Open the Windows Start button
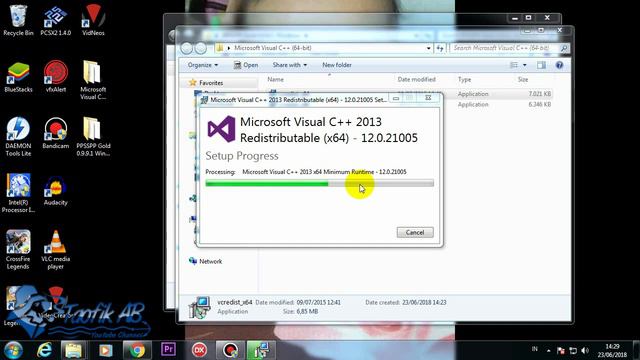 click(x=13, y=350)
